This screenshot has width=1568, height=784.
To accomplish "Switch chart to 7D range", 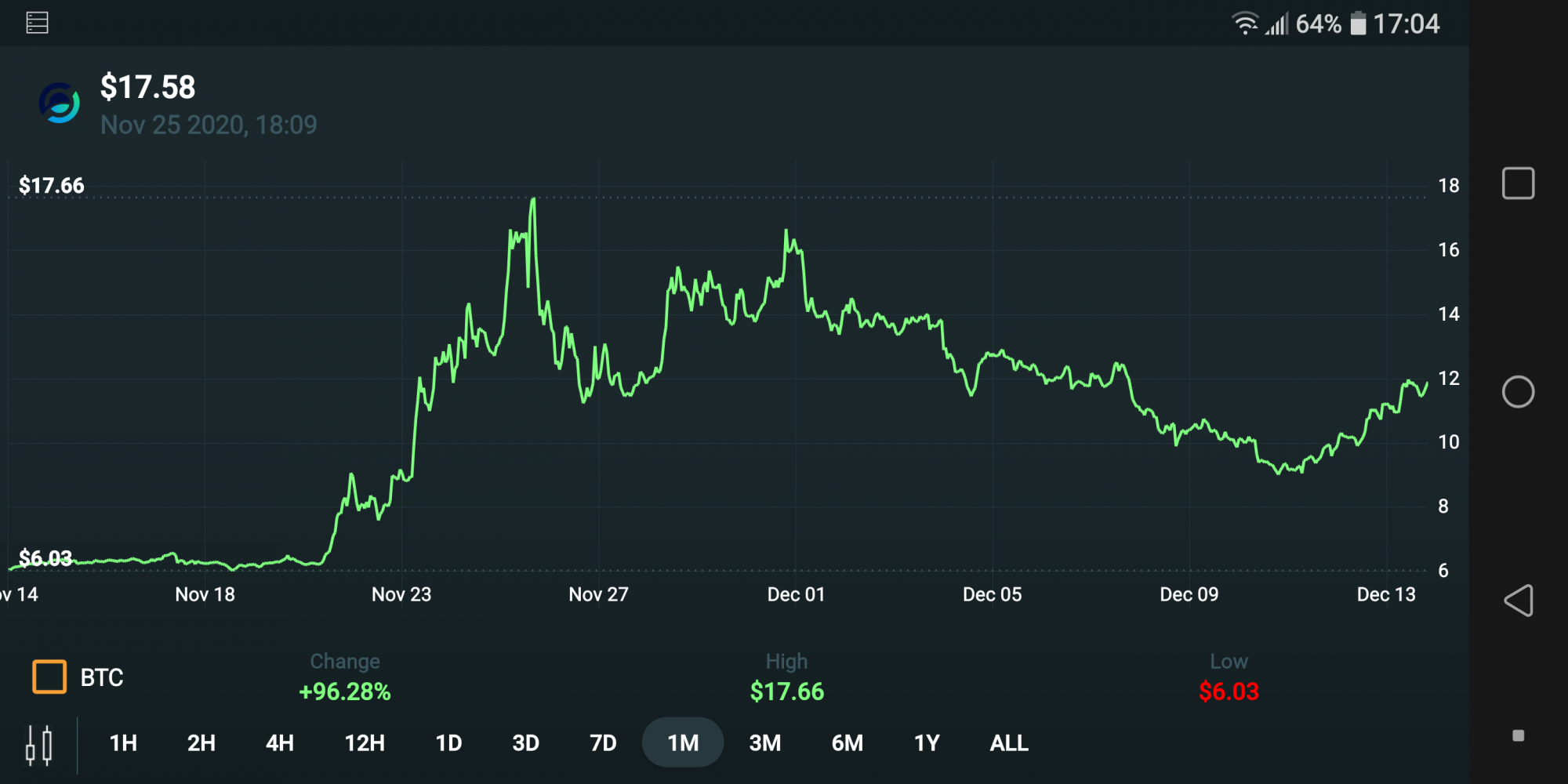I will tap(603, 742).
